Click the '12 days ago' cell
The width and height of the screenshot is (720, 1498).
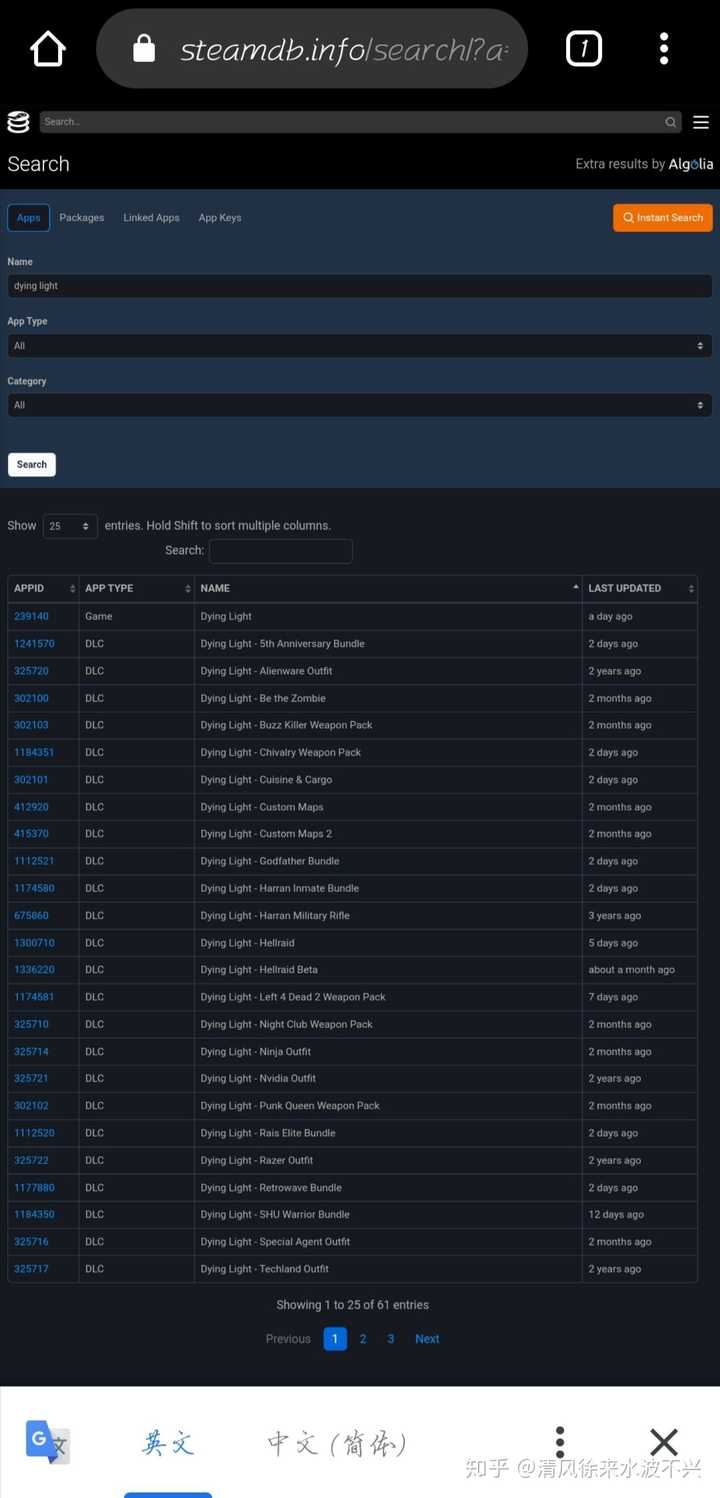point(640,1215)
